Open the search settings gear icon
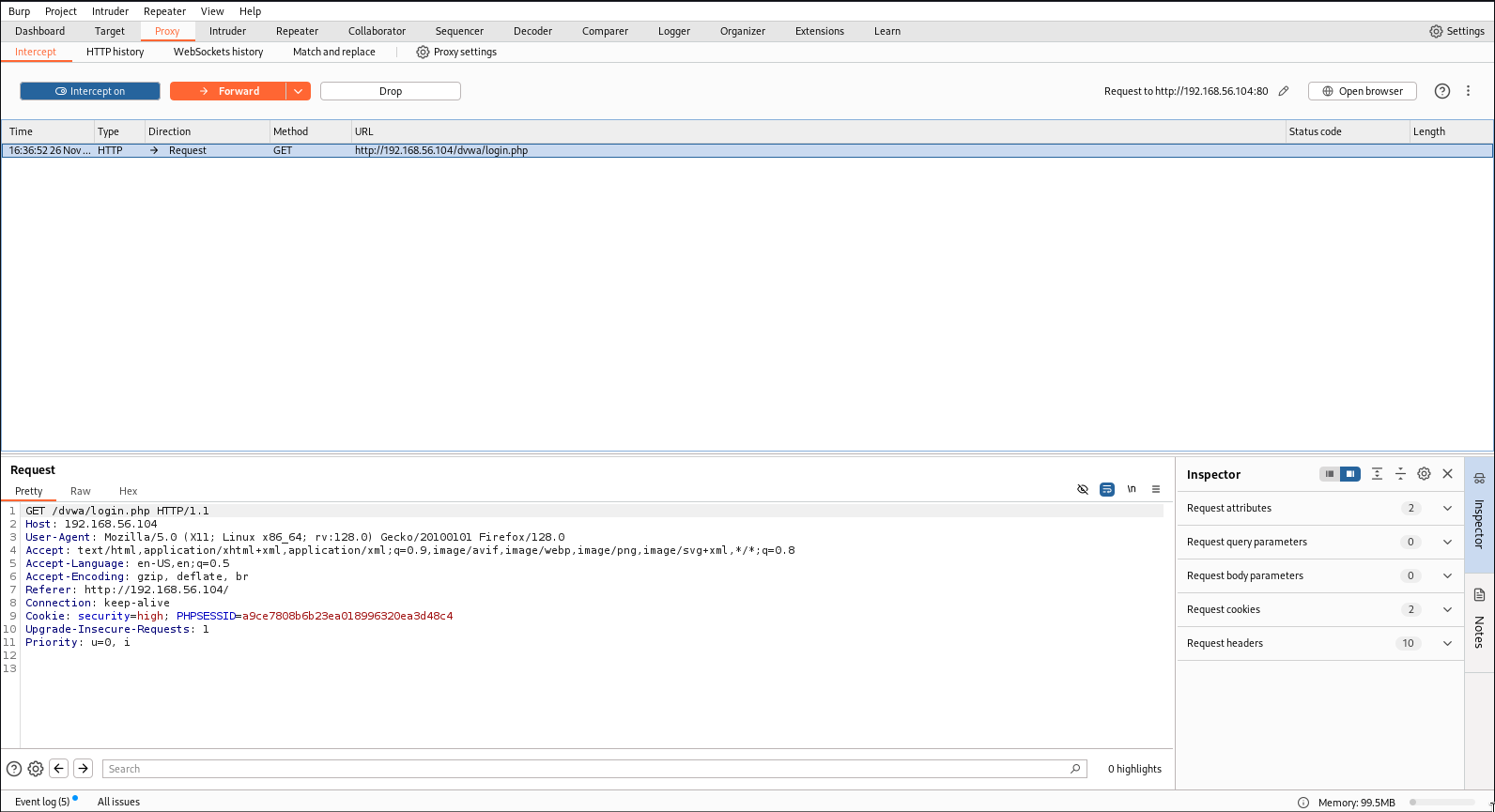This screenshot has width=1495, height=812. tap(36, 769)
